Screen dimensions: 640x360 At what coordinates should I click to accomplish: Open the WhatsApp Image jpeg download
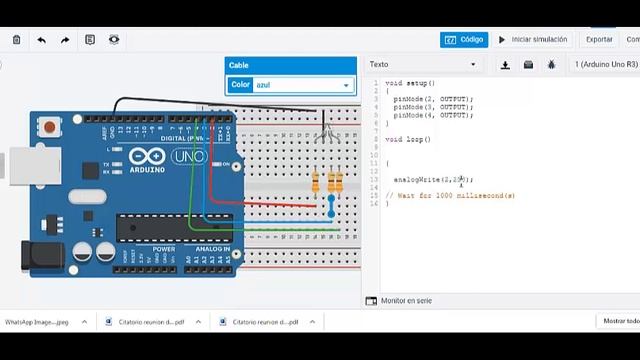click(x=37, y=322)
